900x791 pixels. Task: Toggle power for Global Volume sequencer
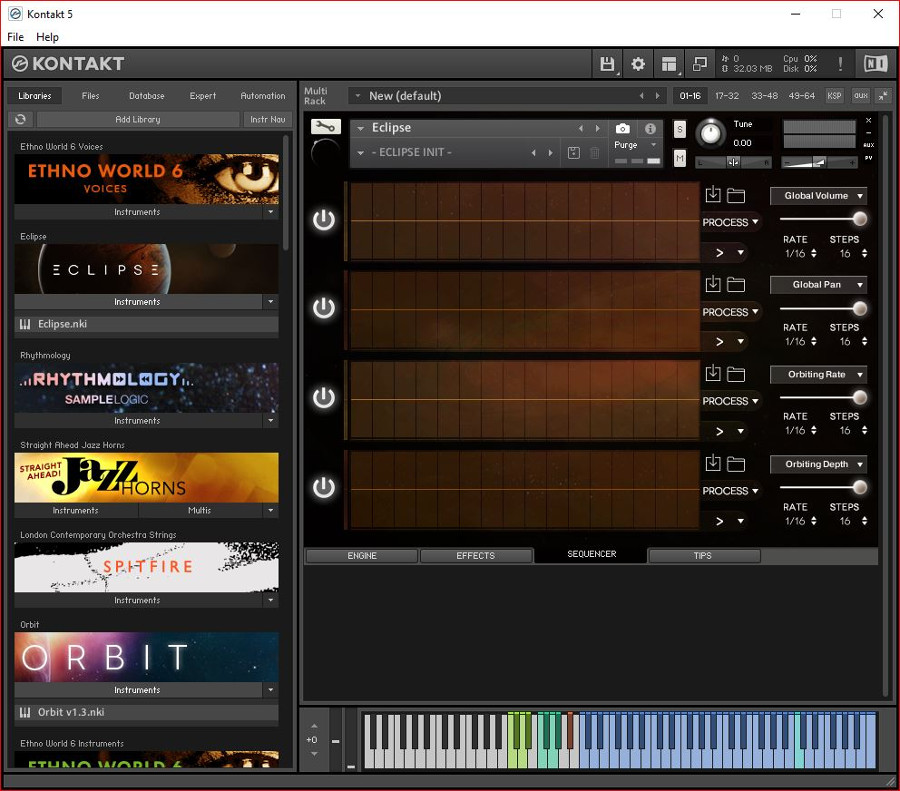(x=324, y=220)
